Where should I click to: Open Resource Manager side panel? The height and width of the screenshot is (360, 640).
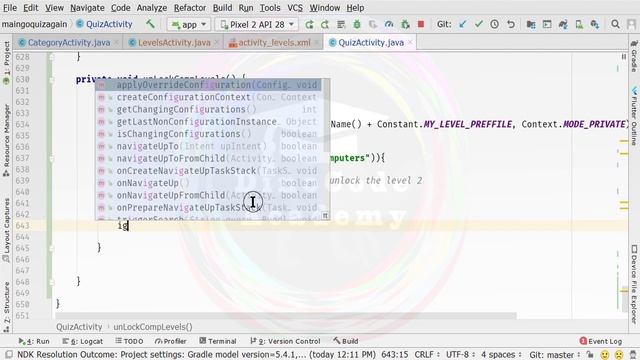pos(6,140)
